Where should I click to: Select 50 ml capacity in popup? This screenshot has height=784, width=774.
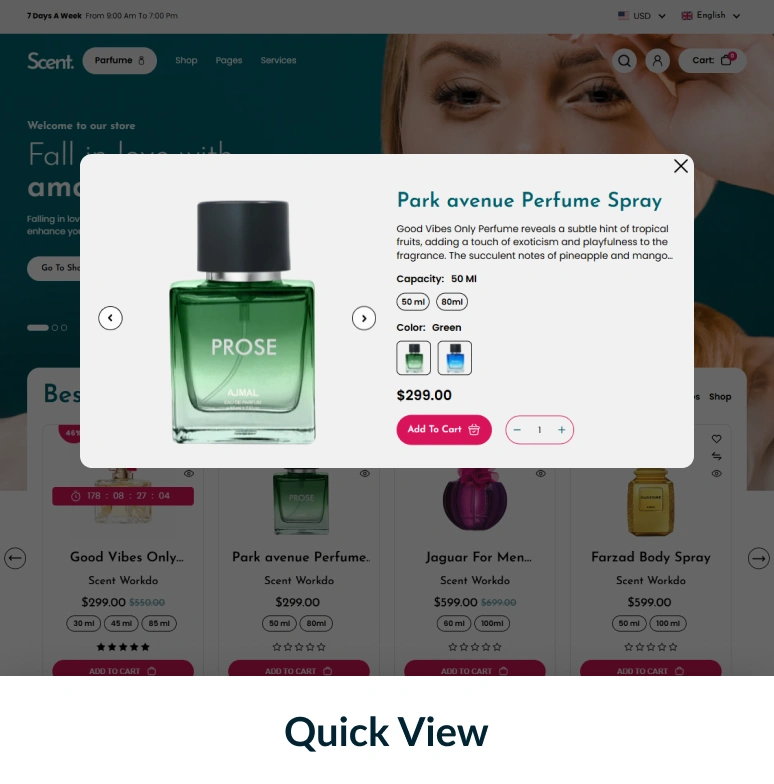click(413, 302)
